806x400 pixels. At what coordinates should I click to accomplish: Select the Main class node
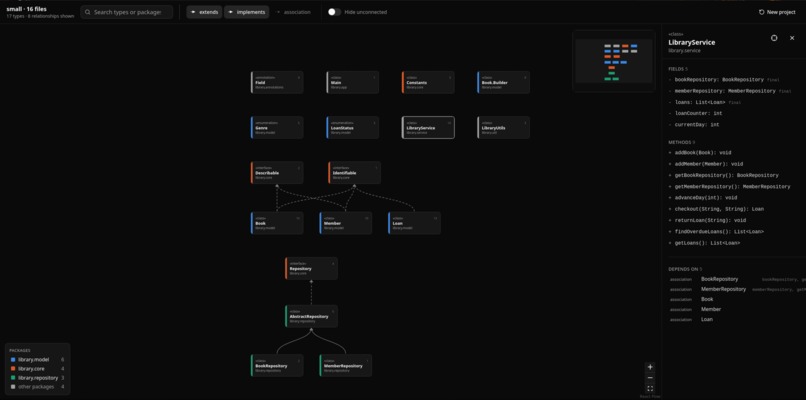coord(353,82)
